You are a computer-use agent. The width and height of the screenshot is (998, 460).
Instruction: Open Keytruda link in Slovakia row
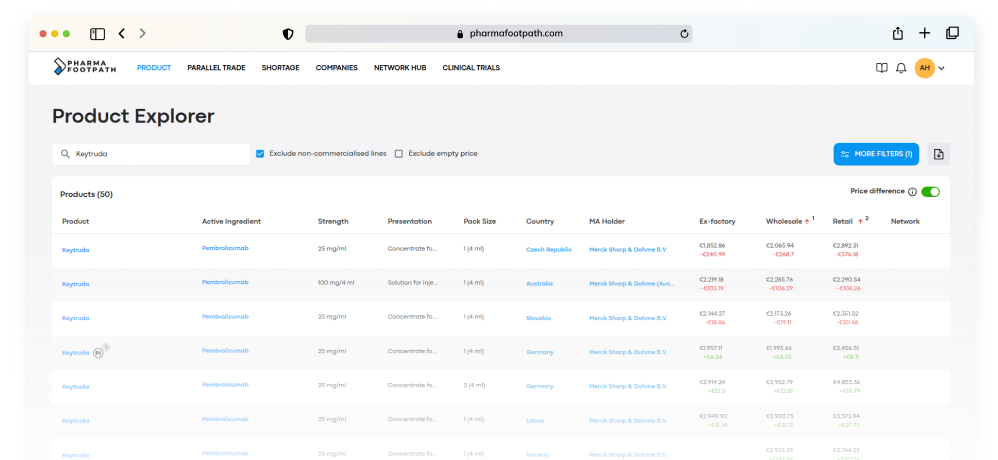click(76, 318)
